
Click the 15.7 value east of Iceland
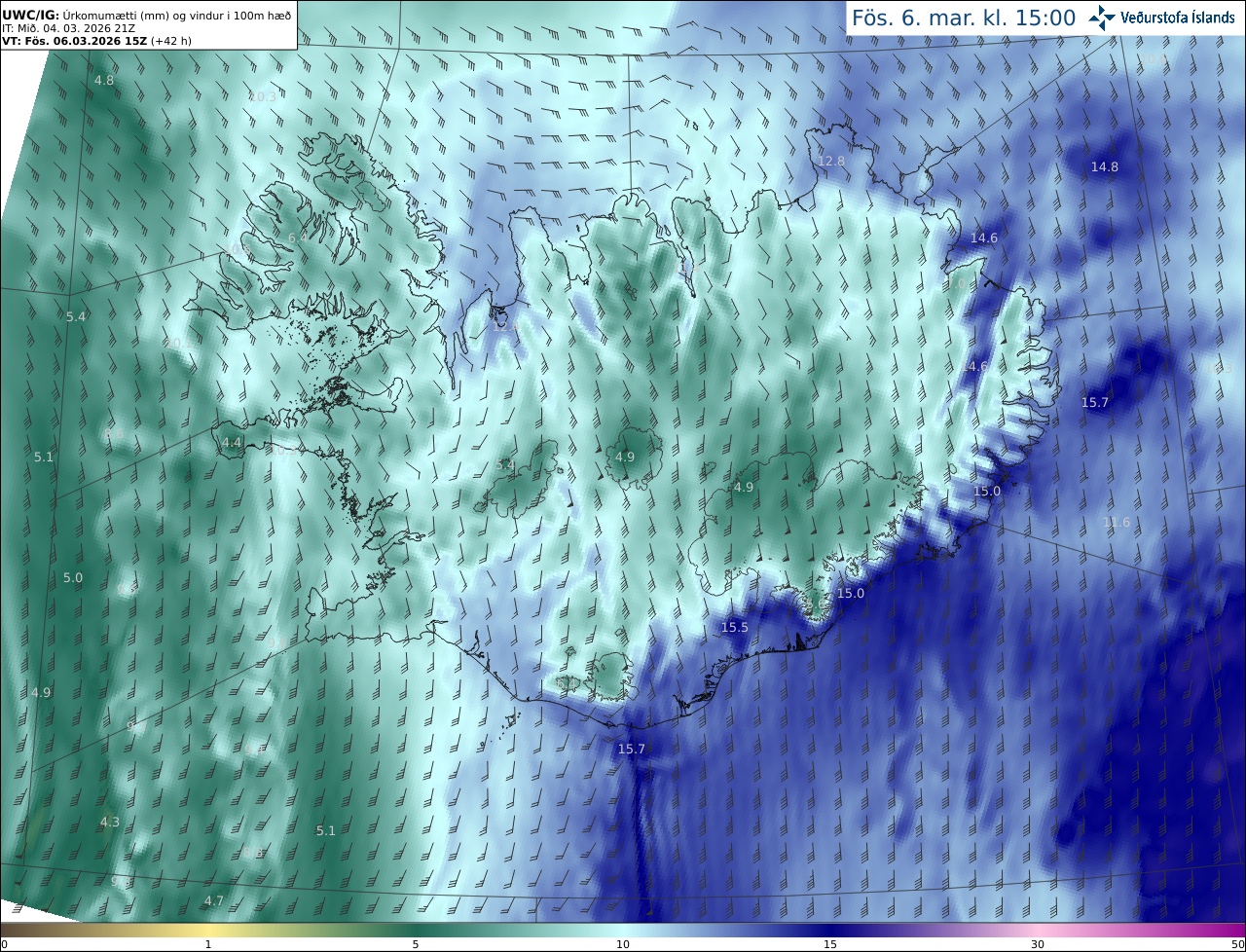point(1095,402)
